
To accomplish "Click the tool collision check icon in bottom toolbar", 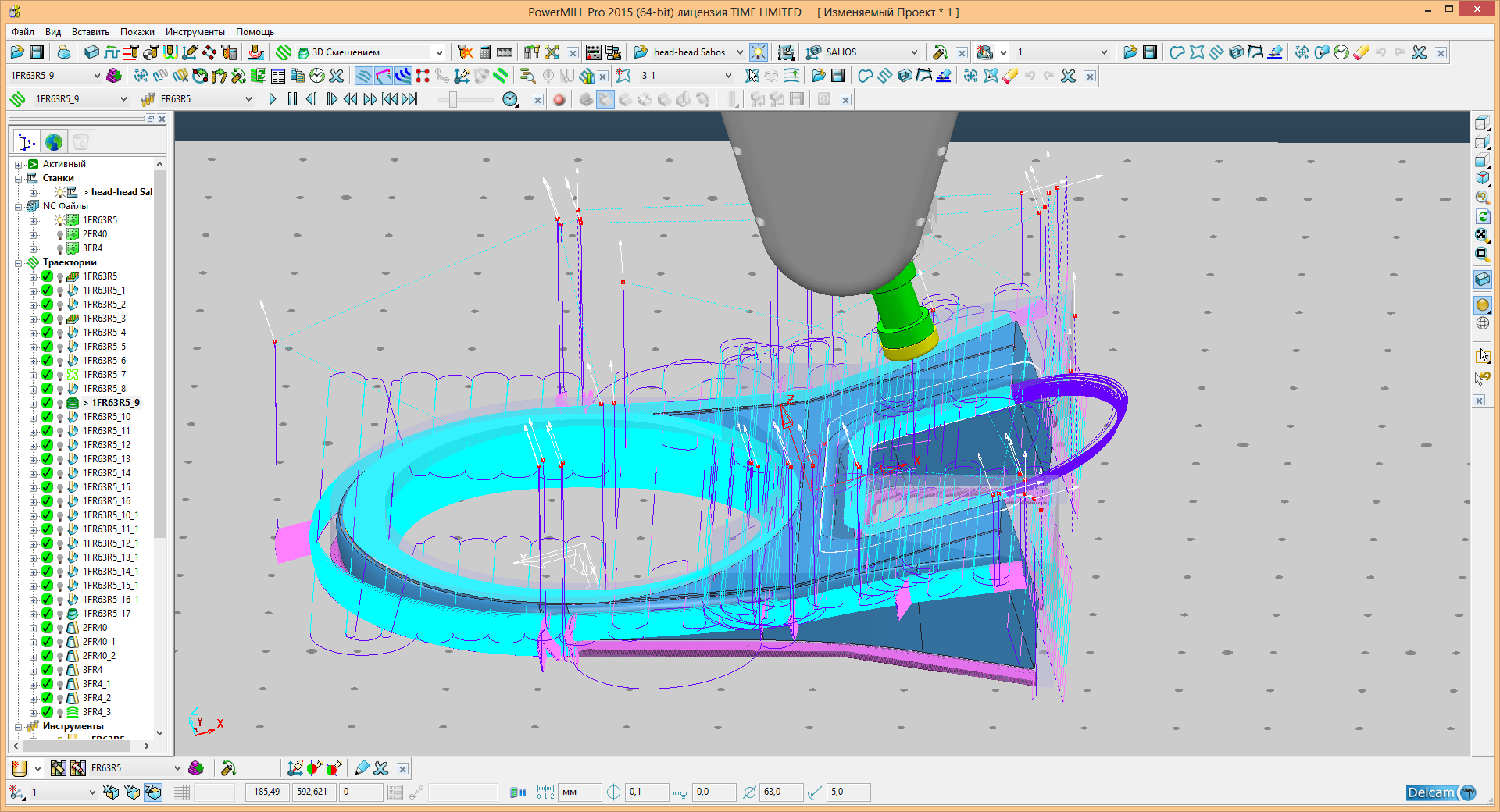I will [228, 768].
